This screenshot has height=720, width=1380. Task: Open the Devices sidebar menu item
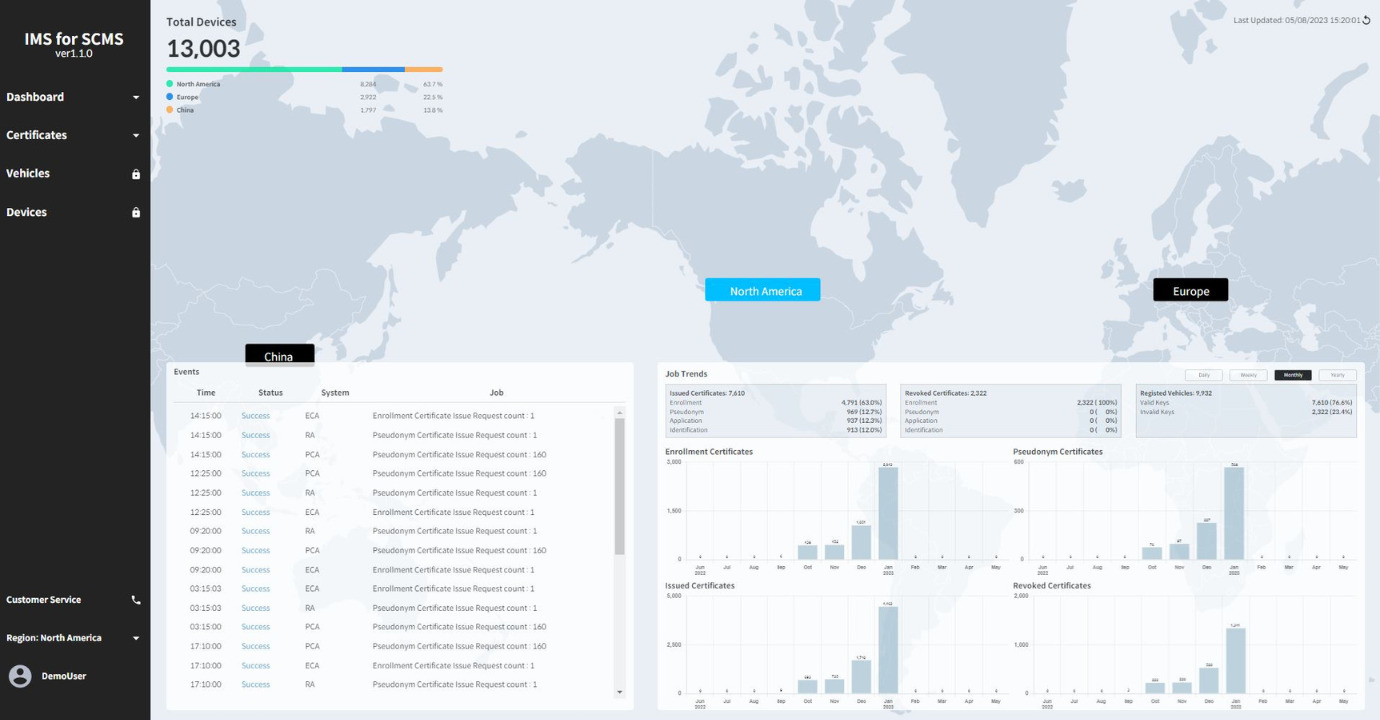[27, 213]
